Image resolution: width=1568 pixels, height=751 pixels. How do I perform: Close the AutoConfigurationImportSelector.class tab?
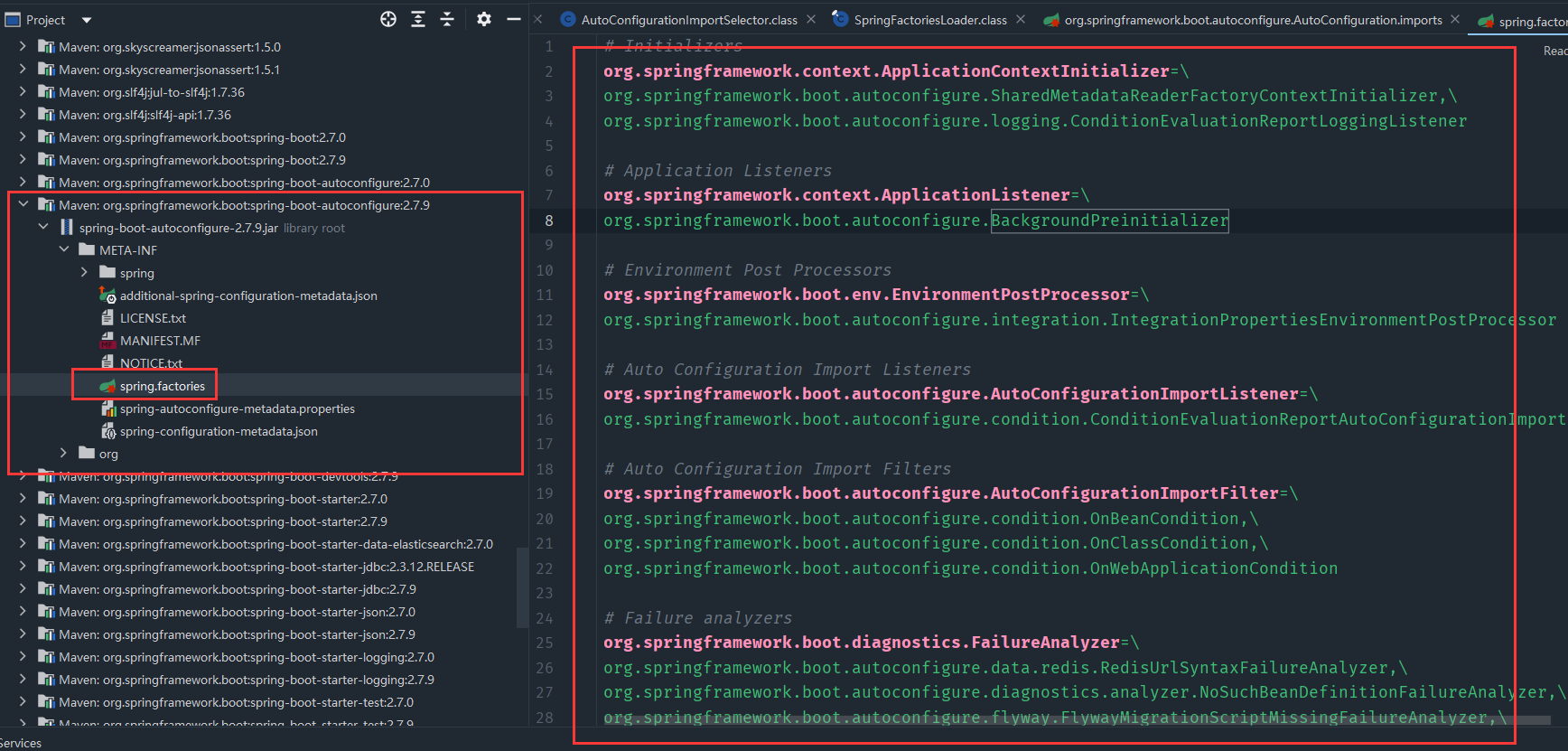pyautogui.click(x=811, y=19)
